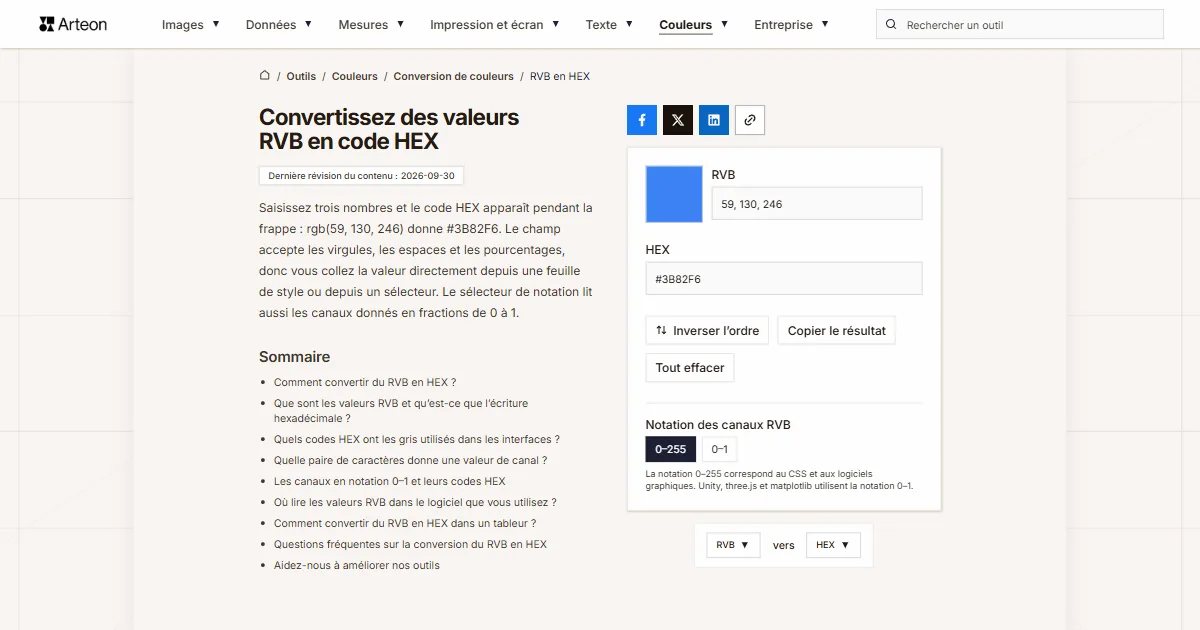
Task: Click the RVB en HEX breadcrumb text
Action: [560, 76]
